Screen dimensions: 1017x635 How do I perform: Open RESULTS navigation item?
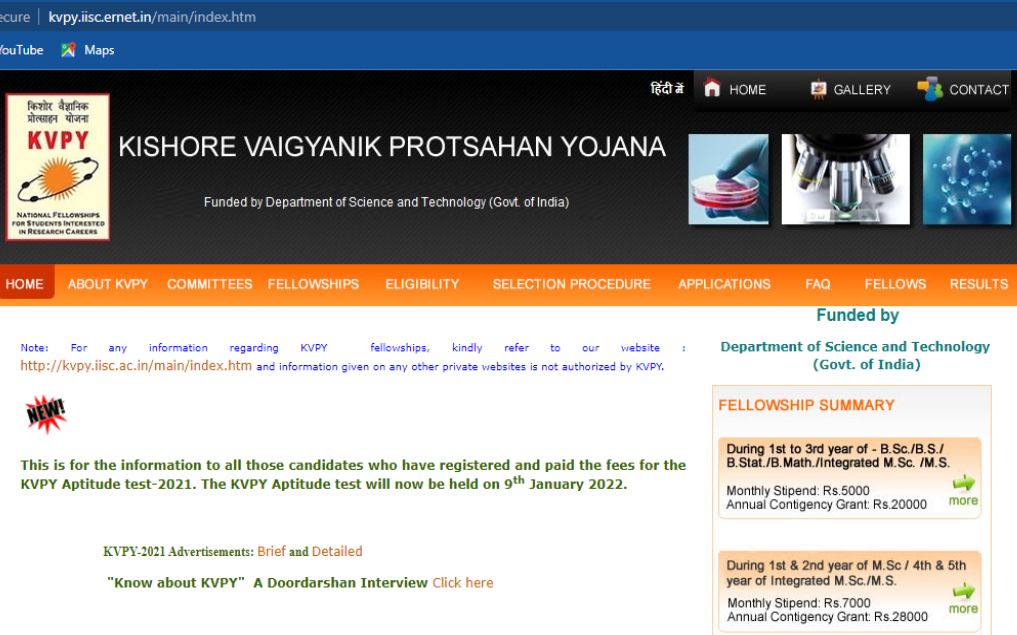pyautogui.click(x=979, y=284)
